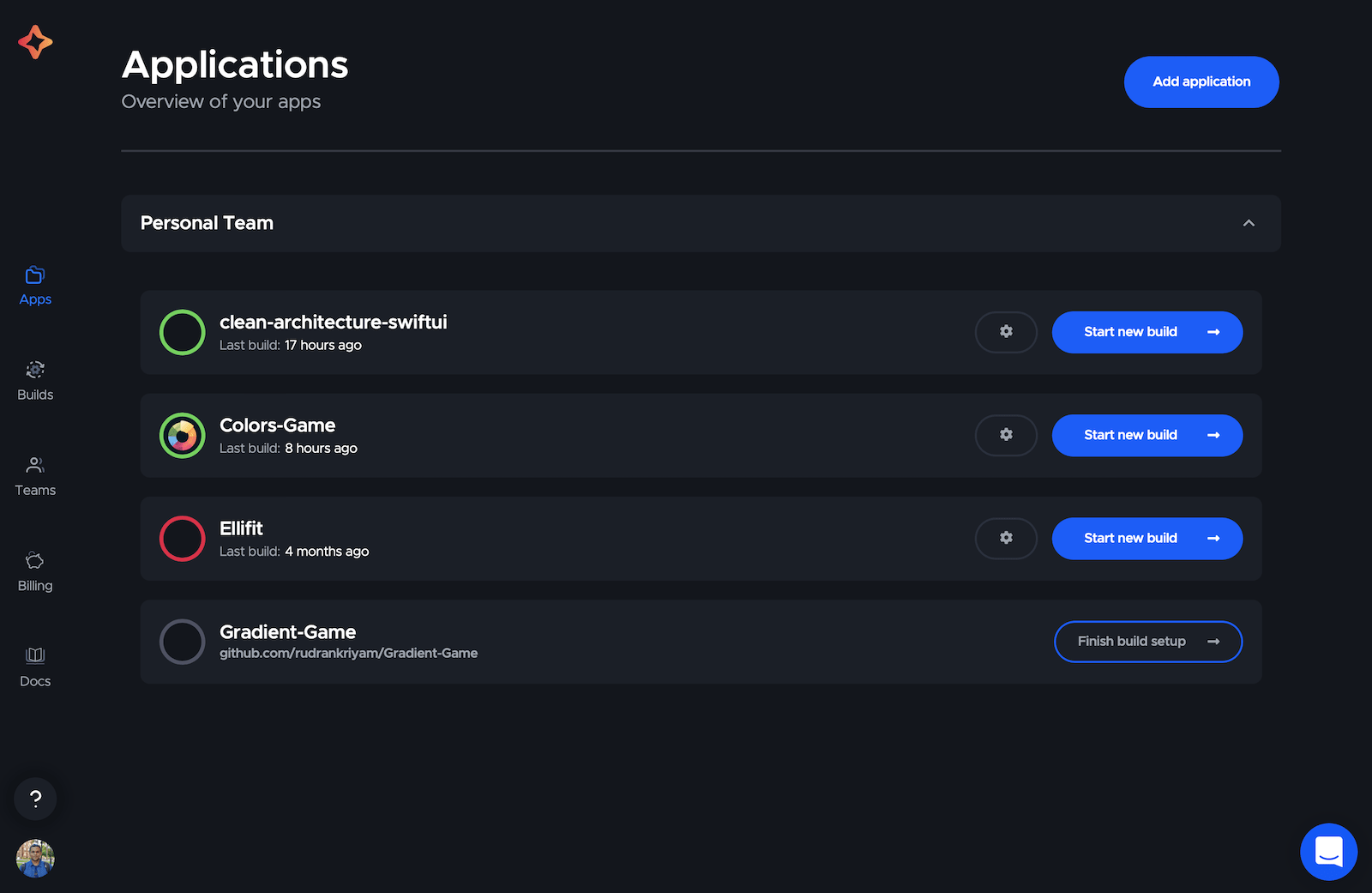Click the Colors-Game app icon

pyautogui.click(x=182, y=435)
